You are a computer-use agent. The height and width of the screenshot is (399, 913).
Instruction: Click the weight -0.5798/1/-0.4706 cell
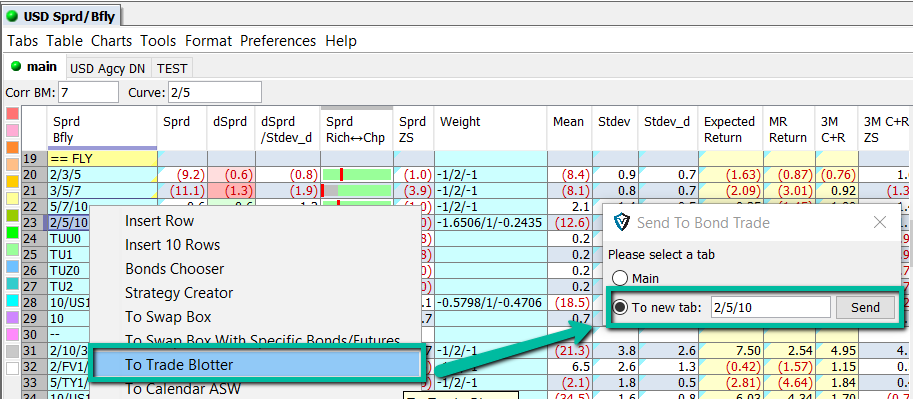[x=490, y=303]
